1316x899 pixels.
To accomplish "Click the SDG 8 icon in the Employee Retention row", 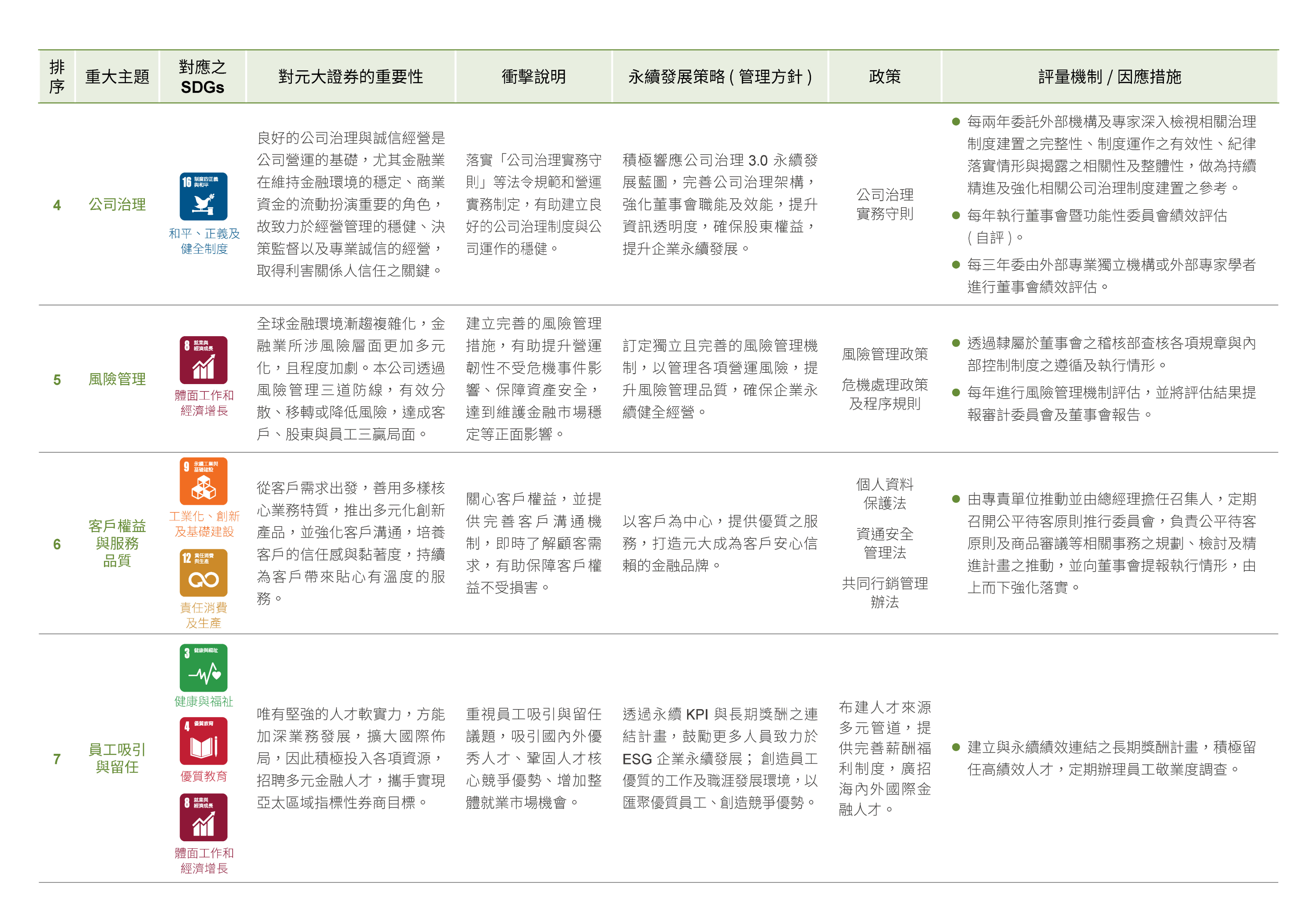I will tap(203, 817).
